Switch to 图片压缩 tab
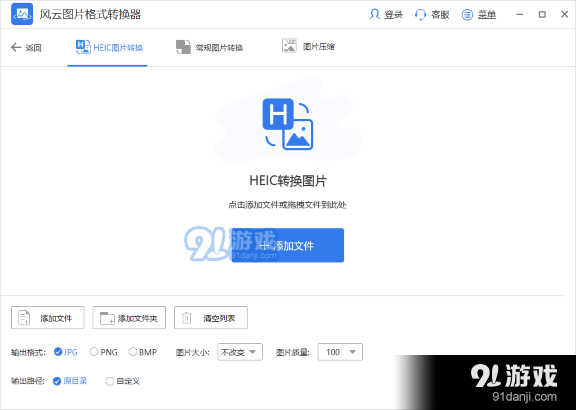Screen dimensions: 576x410 308,47
